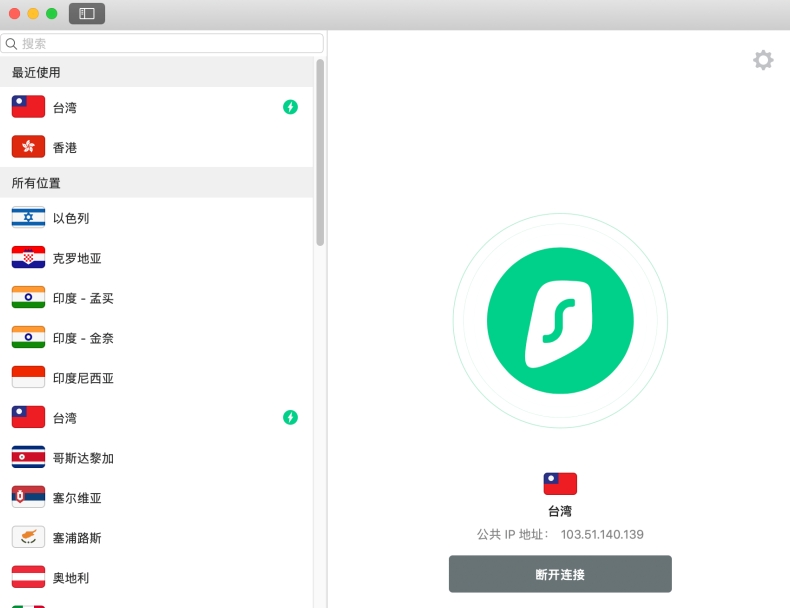Click the search field in the sidebar
The height and width of the screenshot is (608, 790).
(x=162, y=43)
